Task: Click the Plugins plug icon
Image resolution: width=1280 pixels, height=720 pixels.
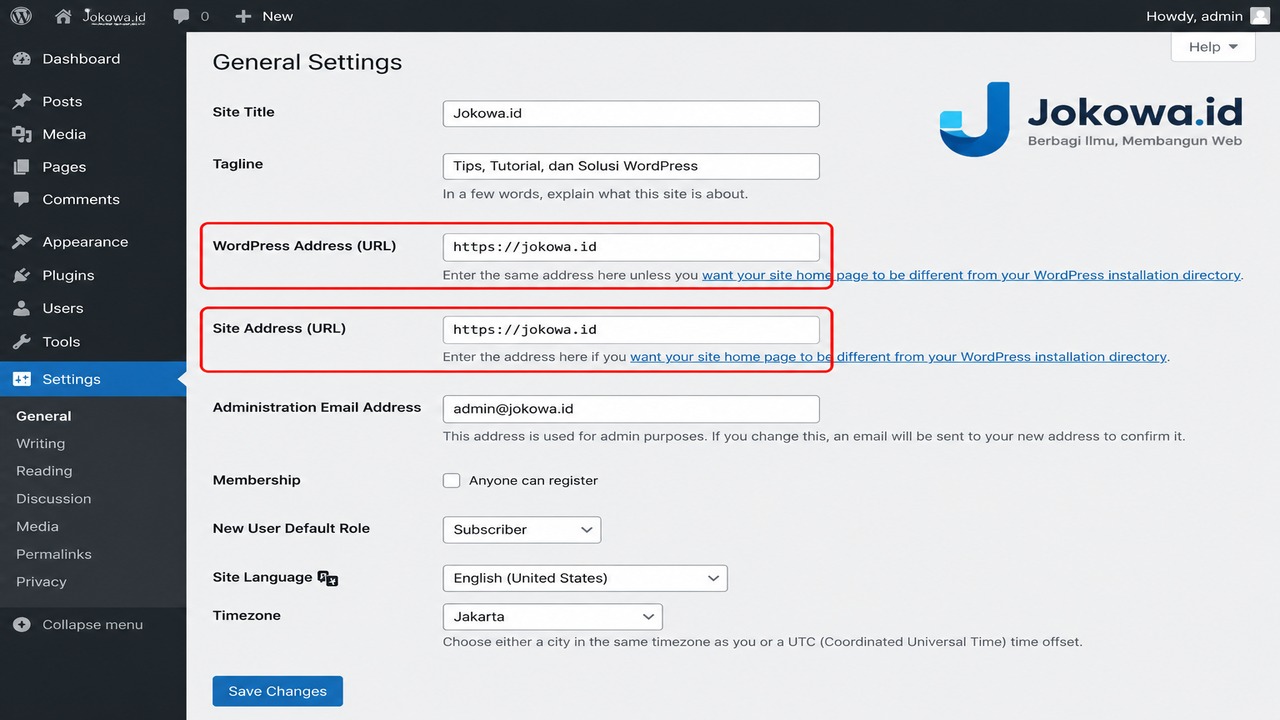Action: coord(21,275)
